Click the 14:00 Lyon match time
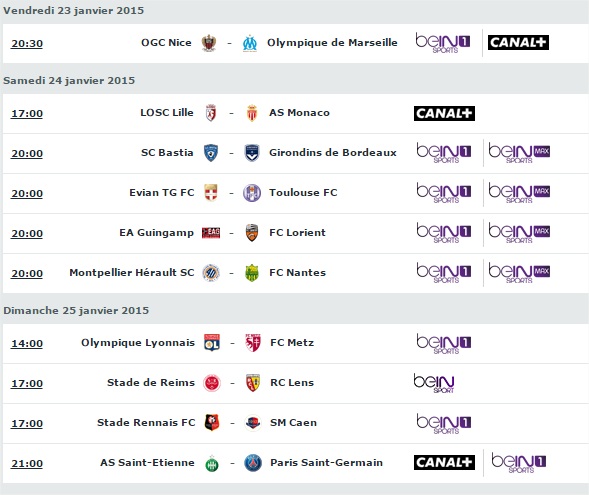 point(27,343)
